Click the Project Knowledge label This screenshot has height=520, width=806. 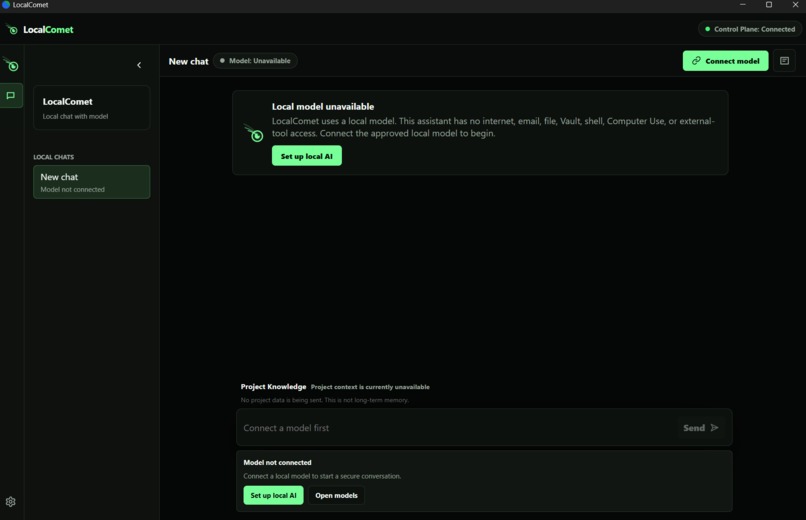(x=273, y=386)
